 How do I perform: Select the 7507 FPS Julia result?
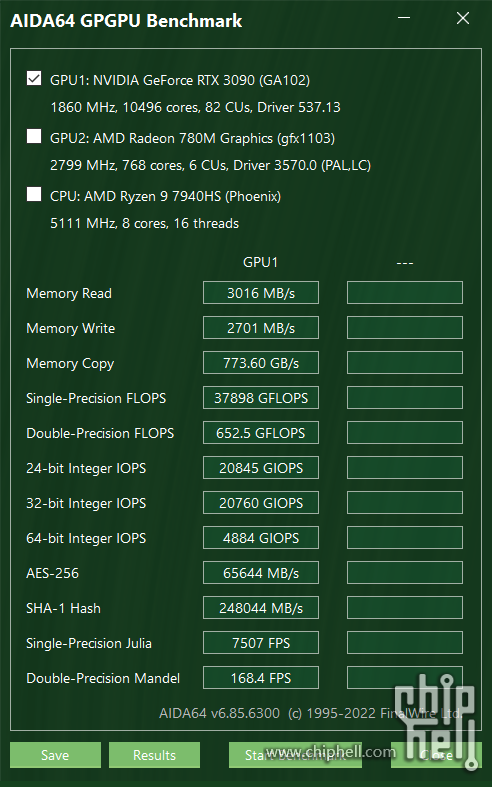tap(261, 643)
